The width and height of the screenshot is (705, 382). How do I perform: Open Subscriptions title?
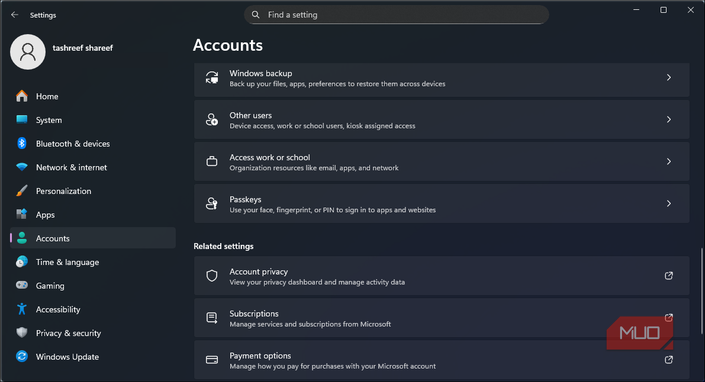[x=254, y=314]
